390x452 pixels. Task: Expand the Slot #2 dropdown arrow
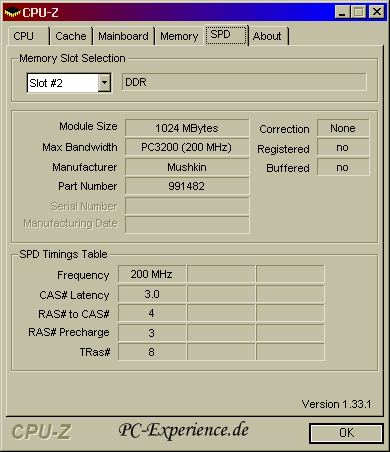[x=104, y=82]
